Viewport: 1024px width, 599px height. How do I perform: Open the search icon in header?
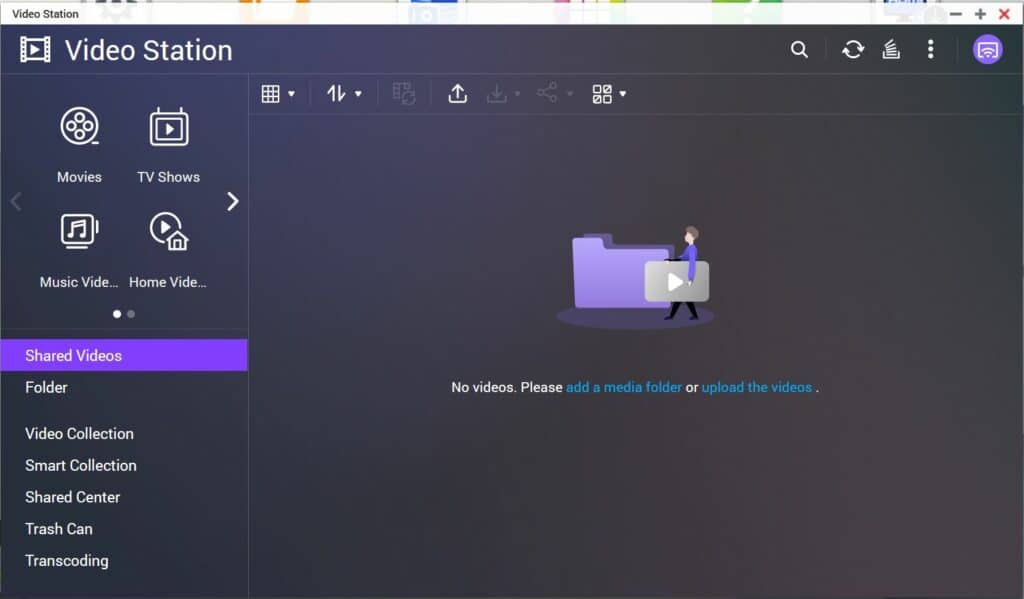[x=799, y=50]
